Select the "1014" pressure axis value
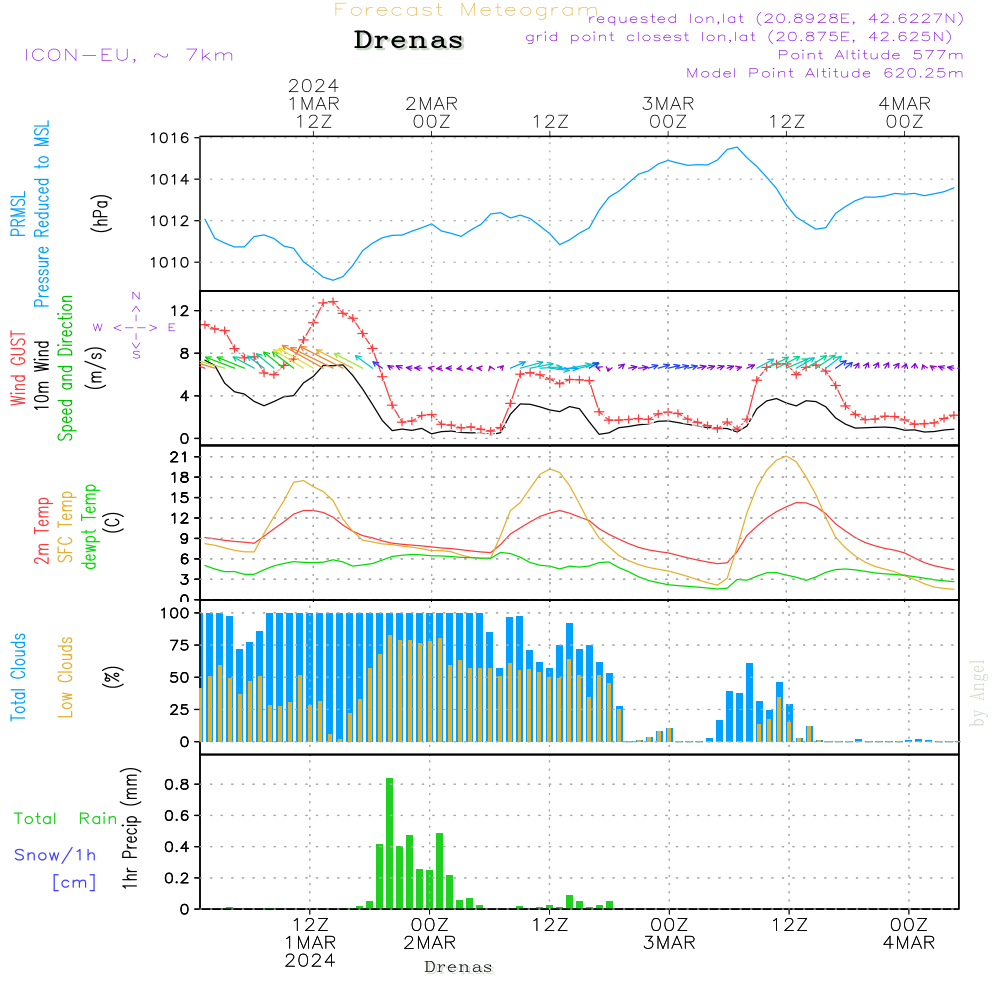 coord(170,179)
